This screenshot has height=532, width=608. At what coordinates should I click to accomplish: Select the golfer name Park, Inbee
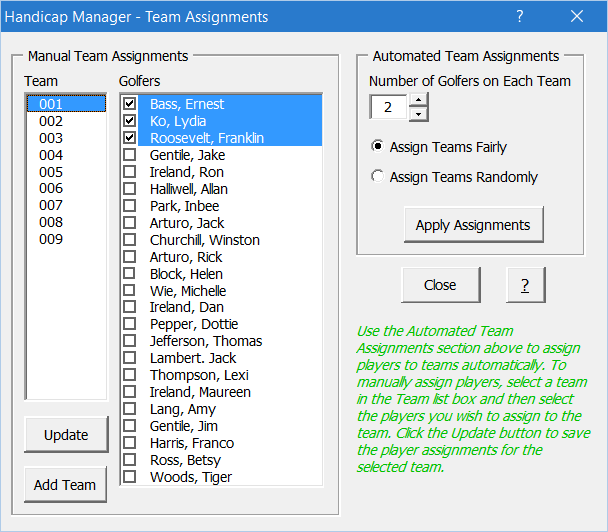[x=185, y=206]
